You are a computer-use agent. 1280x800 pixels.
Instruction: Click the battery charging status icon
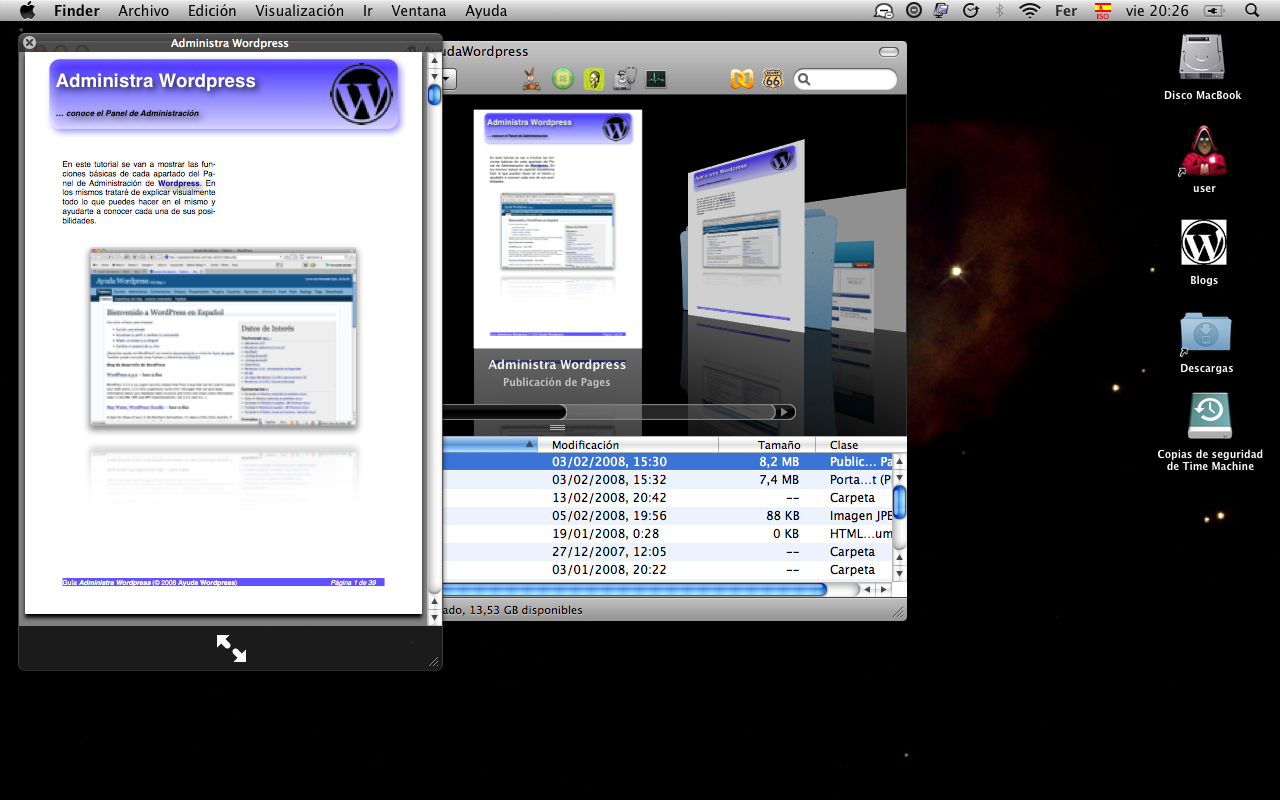[x=1215, y=11]
